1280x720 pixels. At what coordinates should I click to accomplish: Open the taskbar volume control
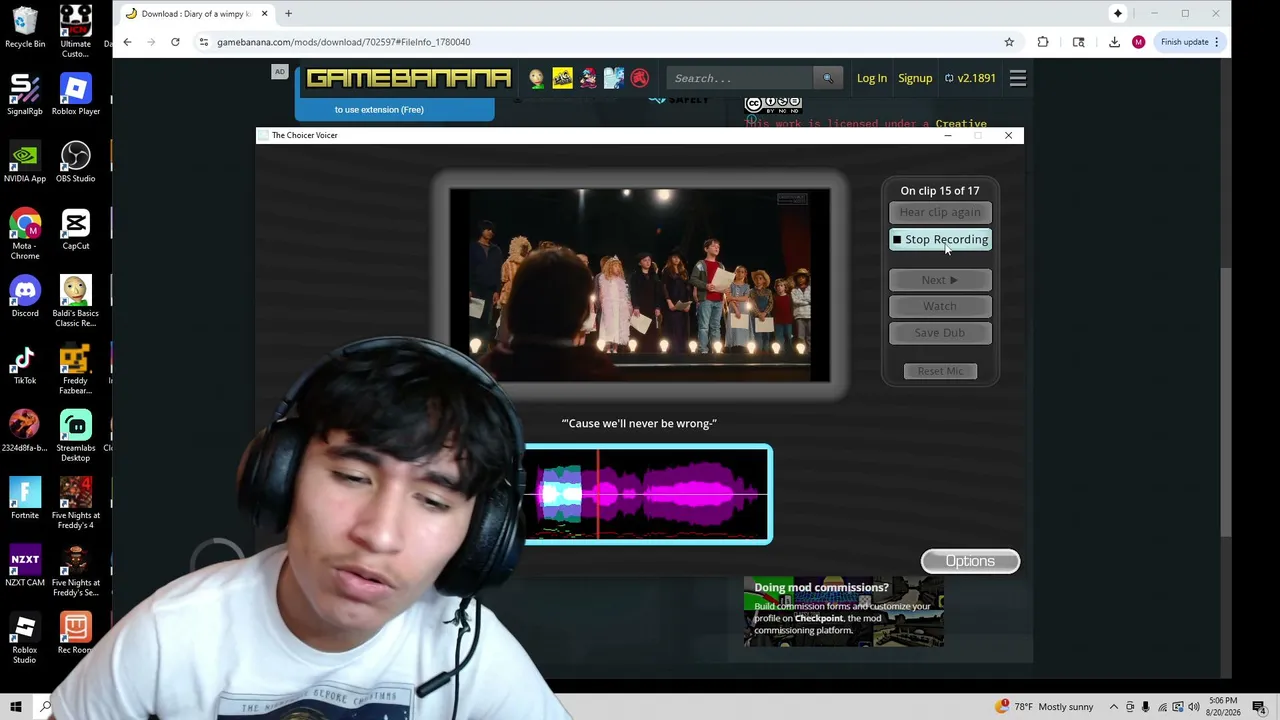1193,707
